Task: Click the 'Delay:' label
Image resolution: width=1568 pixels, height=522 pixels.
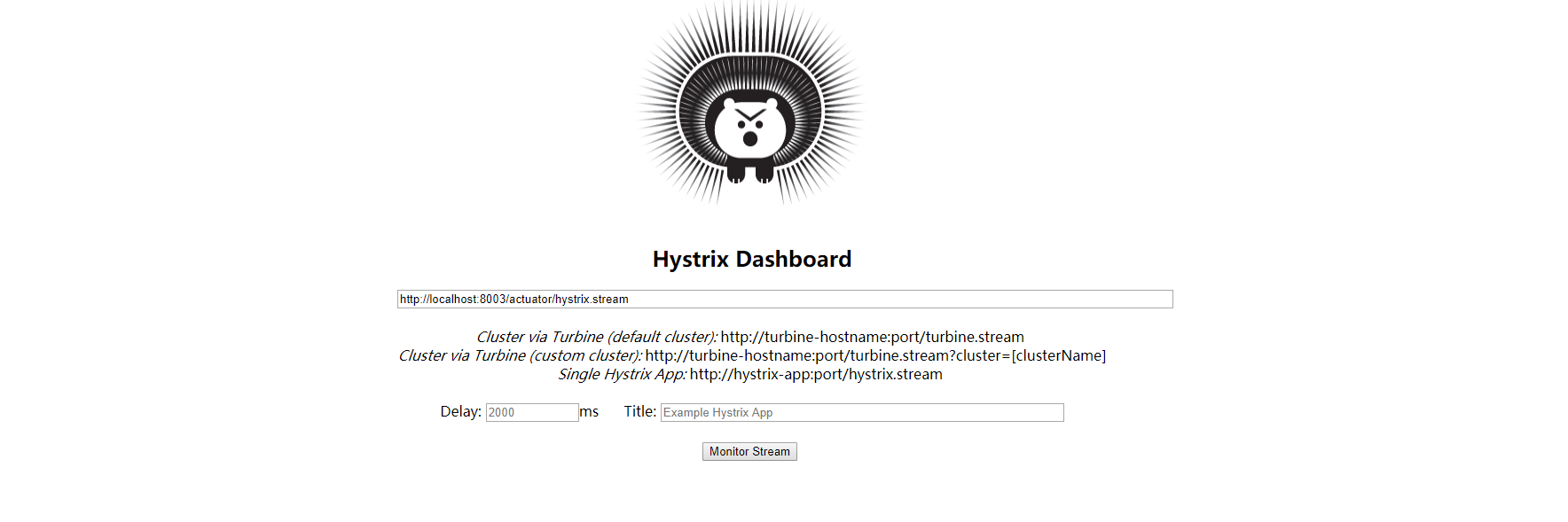Action: coord(461,411)
